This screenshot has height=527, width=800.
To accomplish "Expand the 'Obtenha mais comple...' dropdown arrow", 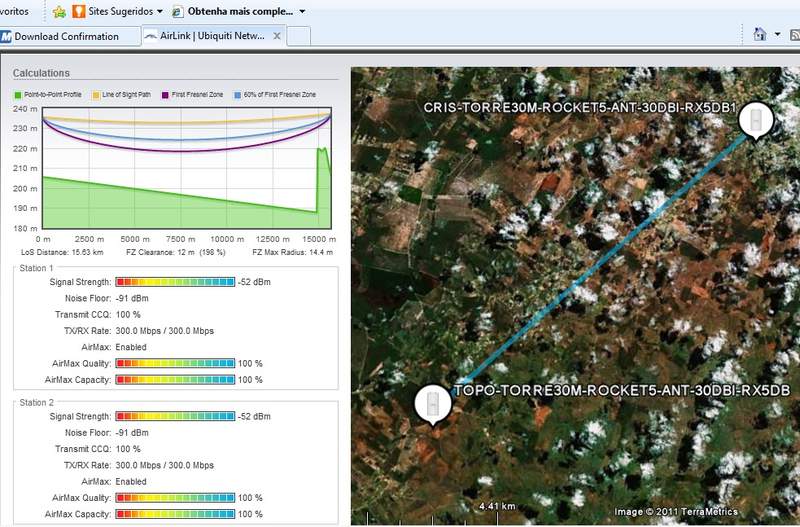I will pos(302,11).
